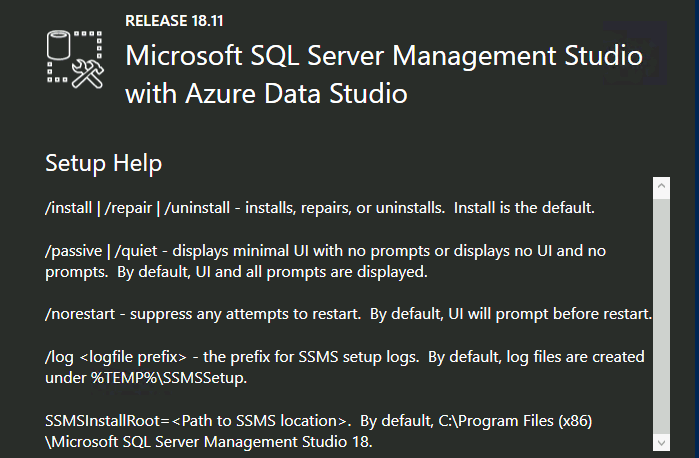Click the "/passive | /quiet" help line
The image size is (699, 458).
click(x=325, y=251)
